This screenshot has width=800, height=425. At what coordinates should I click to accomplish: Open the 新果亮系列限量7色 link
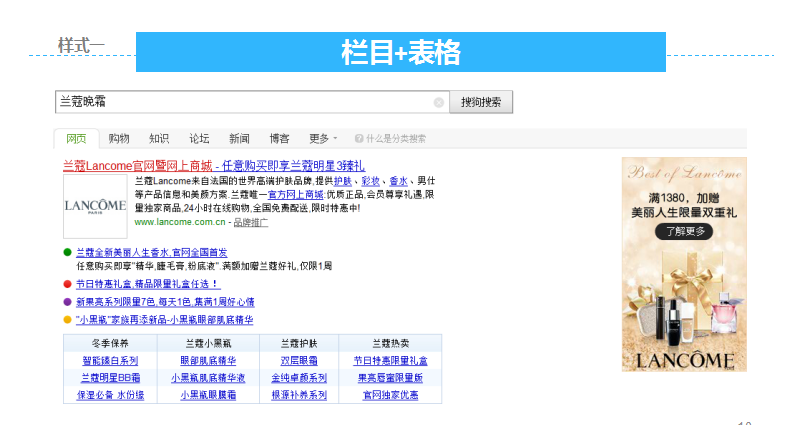coord(165,302)
